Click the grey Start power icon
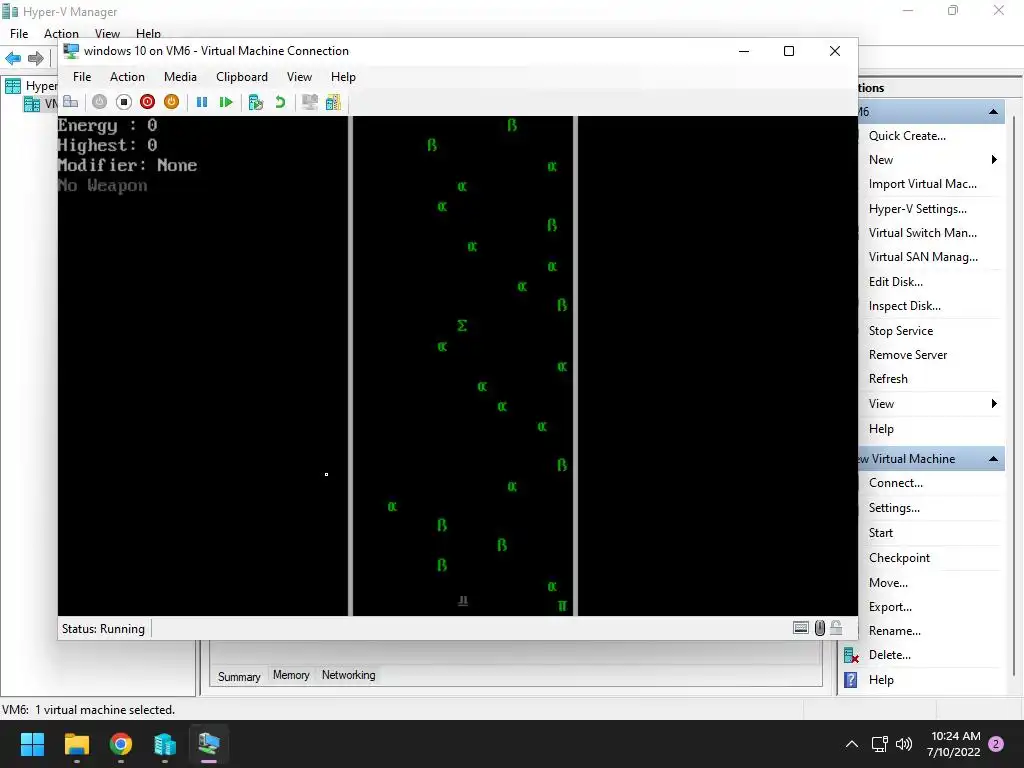This screenshot has height=768, width=1024. (x=99, y=102)
